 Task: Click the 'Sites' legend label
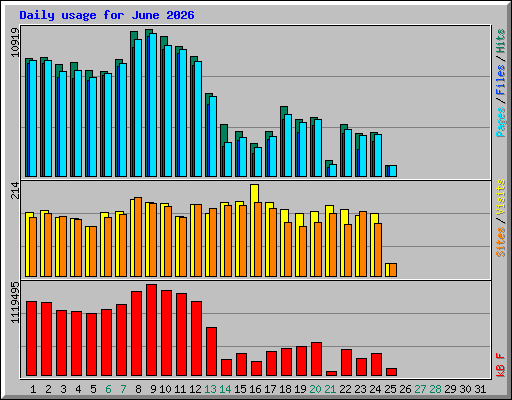coord(500,242)
